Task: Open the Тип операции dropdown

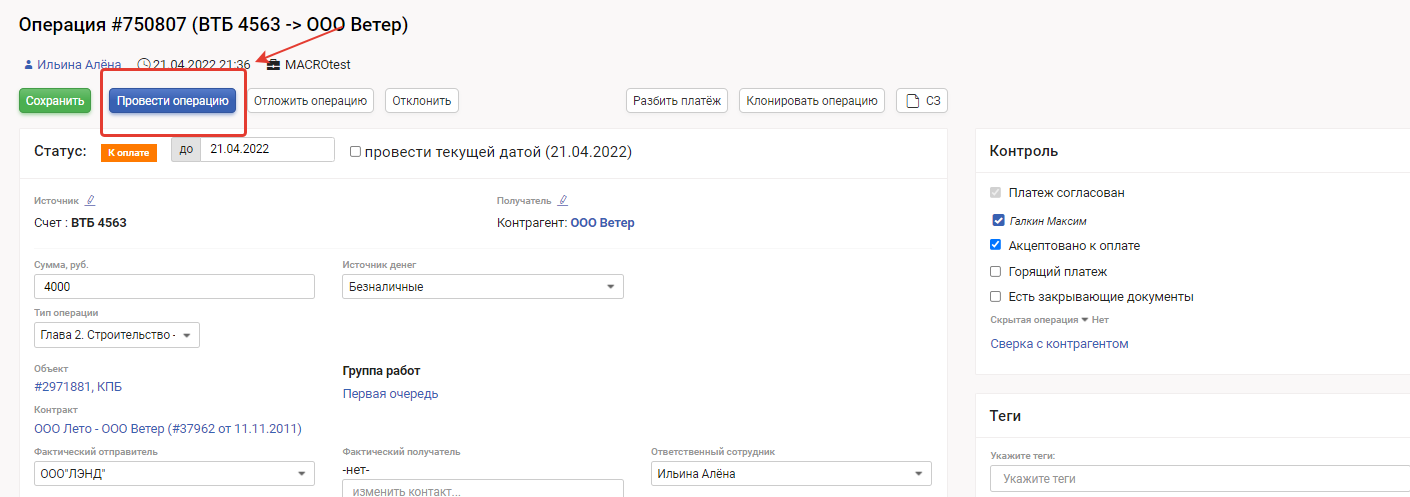Action: (117, 335)
